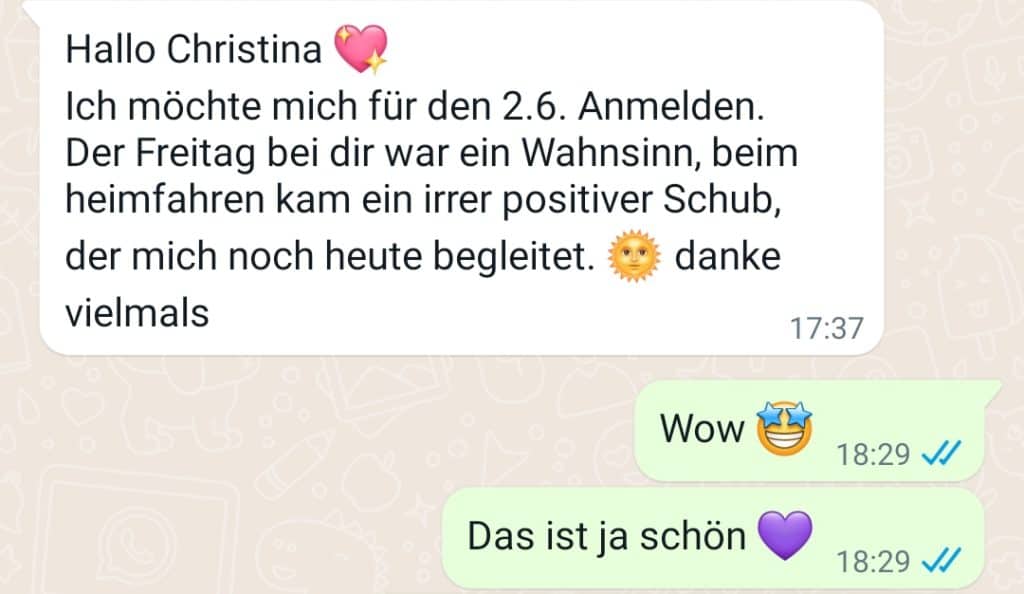
Task: Select the star-eyed emoji beside Wow
Action: pyautogui.click(x=784, y=428)
